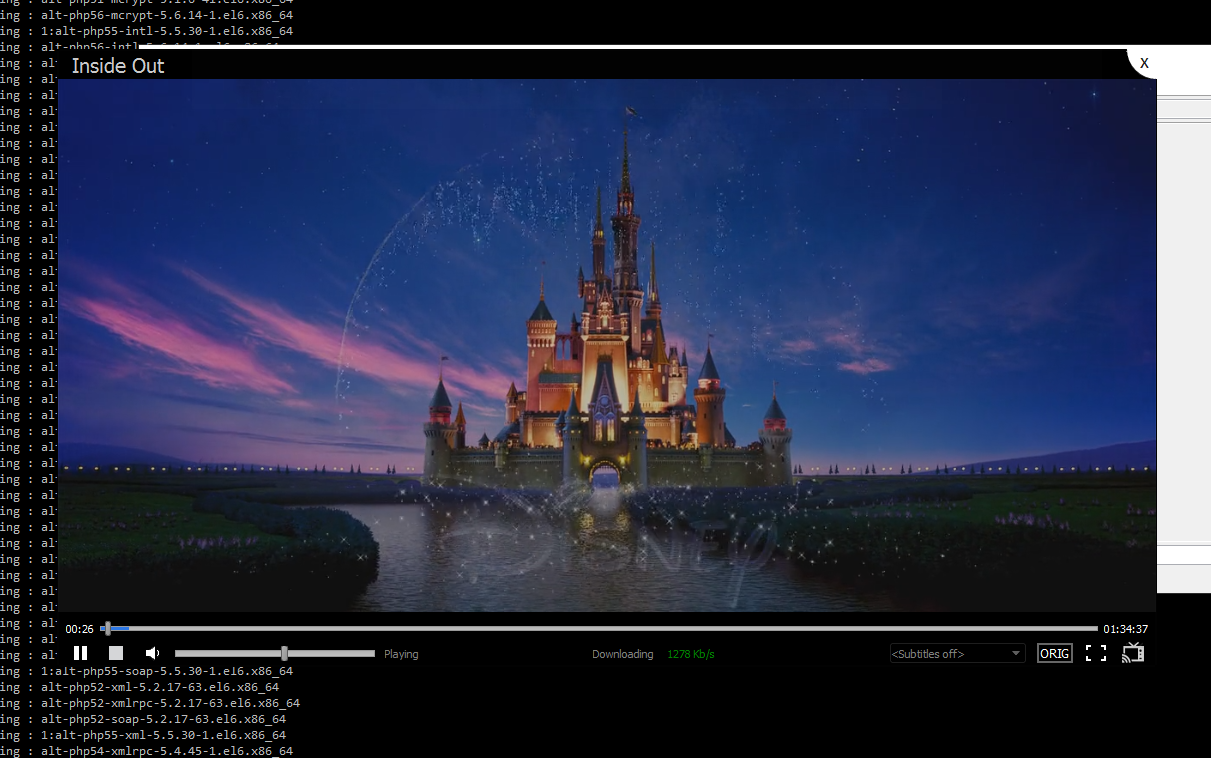Open the Subtitles off dropdown
Screen dimensions: 1211x758
(957, 654)
